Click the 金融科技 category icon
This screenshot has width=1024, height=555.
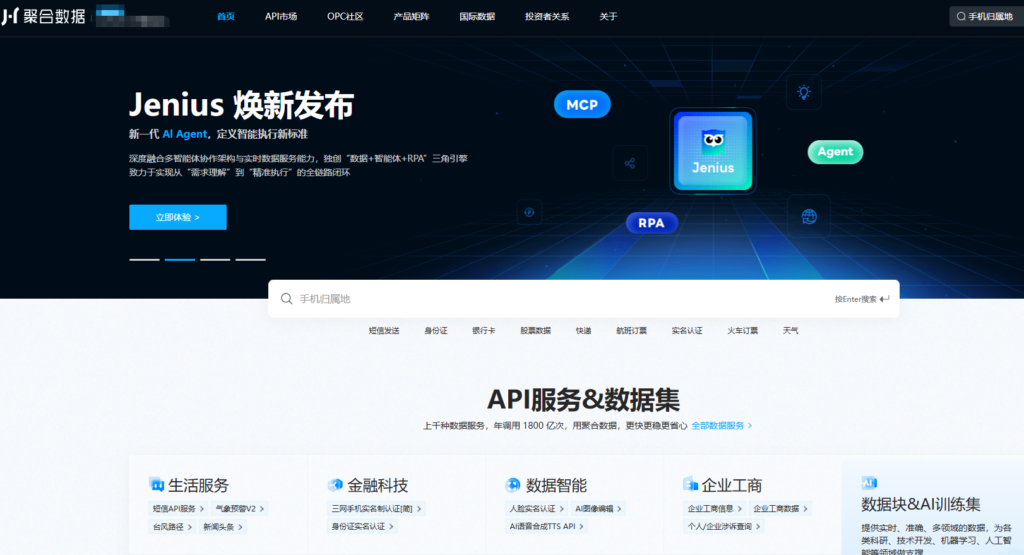[336, 484]
